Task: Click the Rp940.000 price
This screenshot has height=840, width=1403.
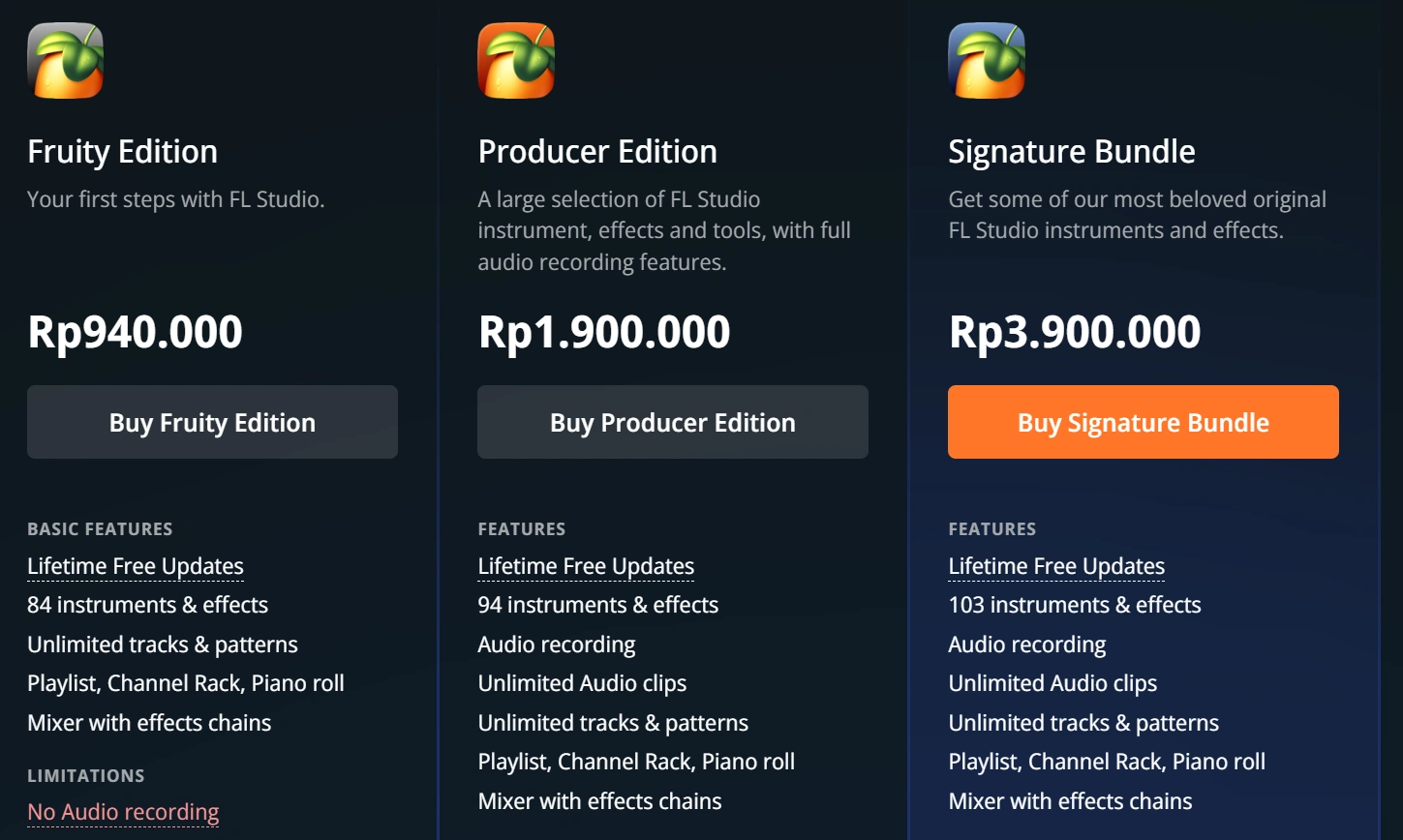Action: point(135,332)
